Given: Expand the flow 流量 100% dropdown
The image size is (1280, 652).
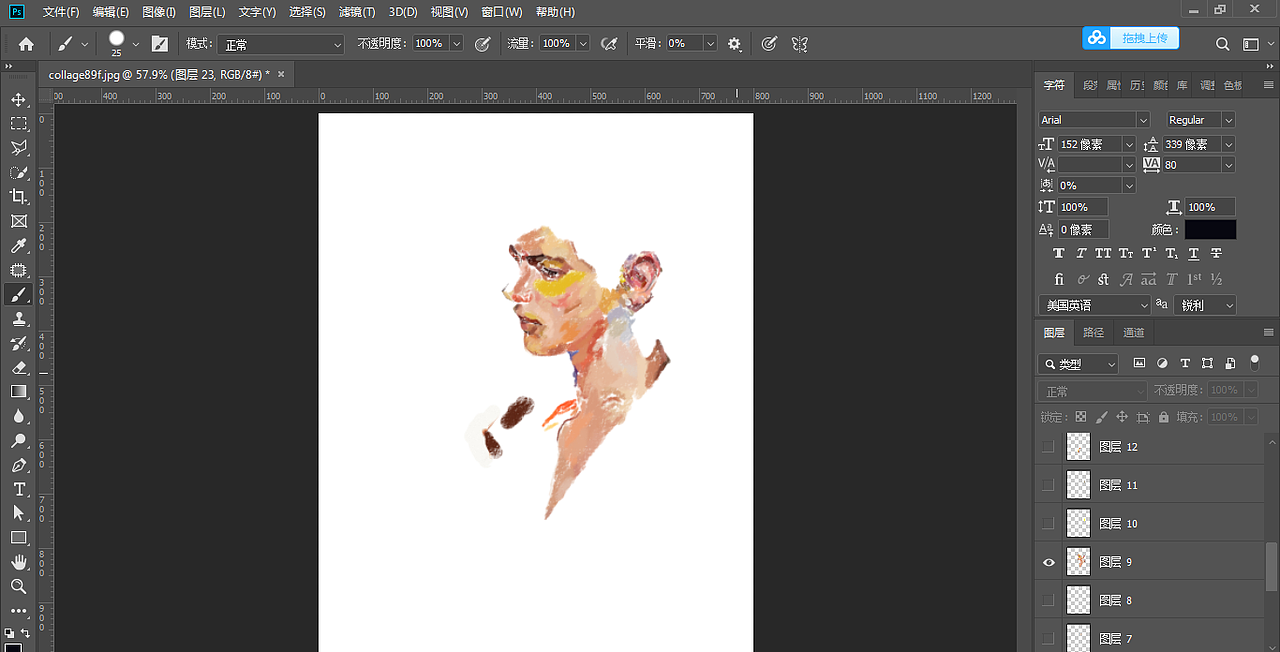Looking at the screenshot, I should coord(582,44).
